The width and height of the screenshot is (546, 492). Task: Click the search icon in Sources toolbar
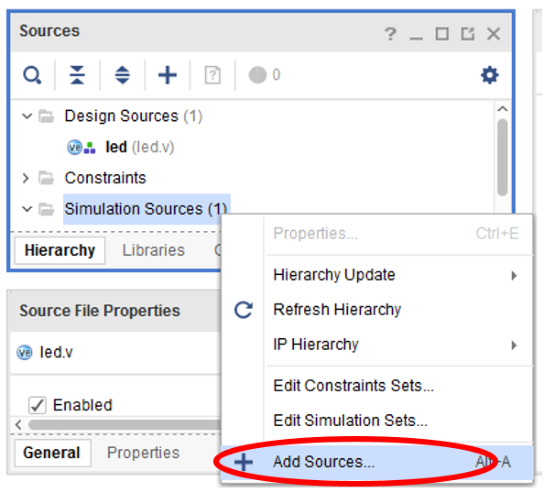click(32, 75)
